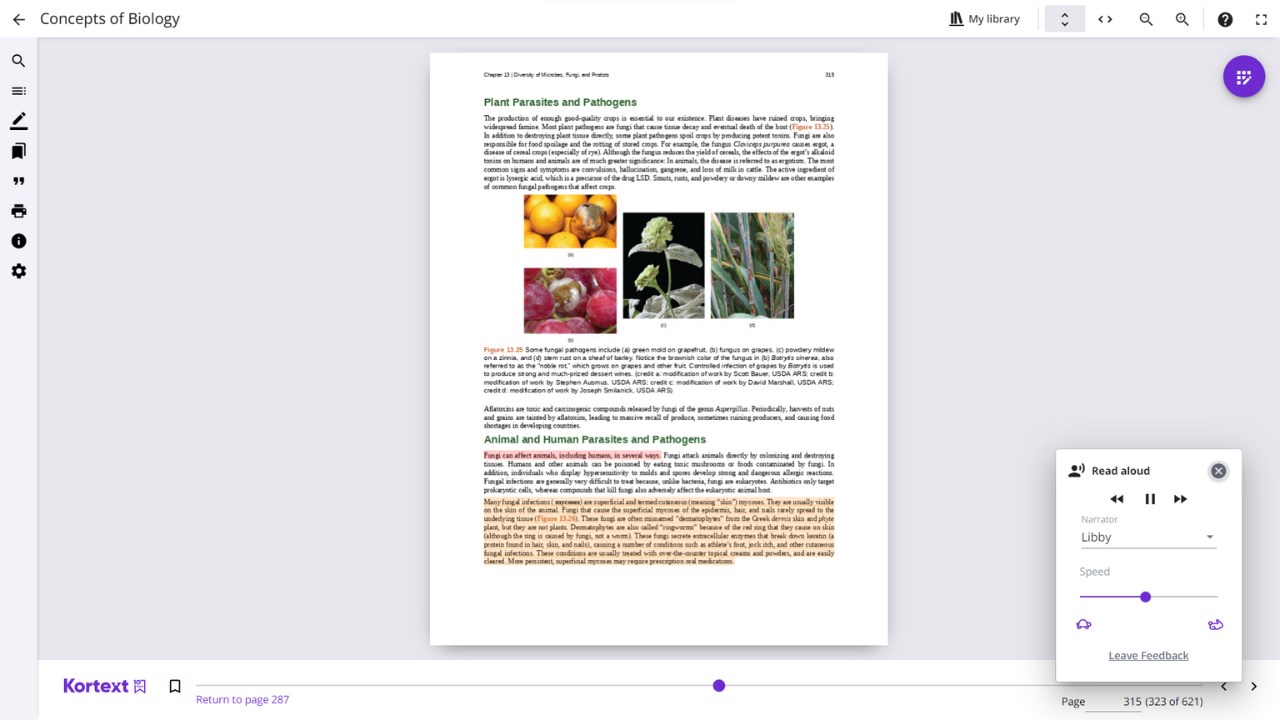Click the zoom in magnifier
Image resolution: width=1280 pixels, height=720 pixels.
[1182, 19]
